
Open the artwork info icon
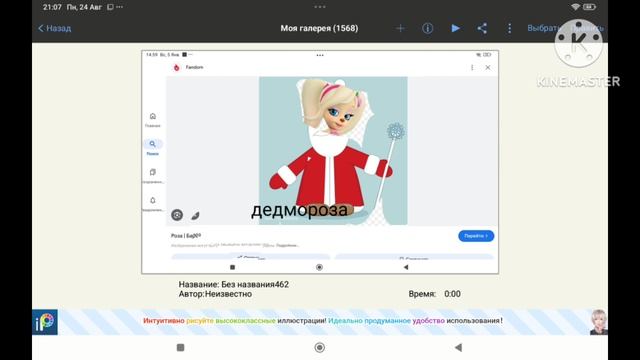427,28
